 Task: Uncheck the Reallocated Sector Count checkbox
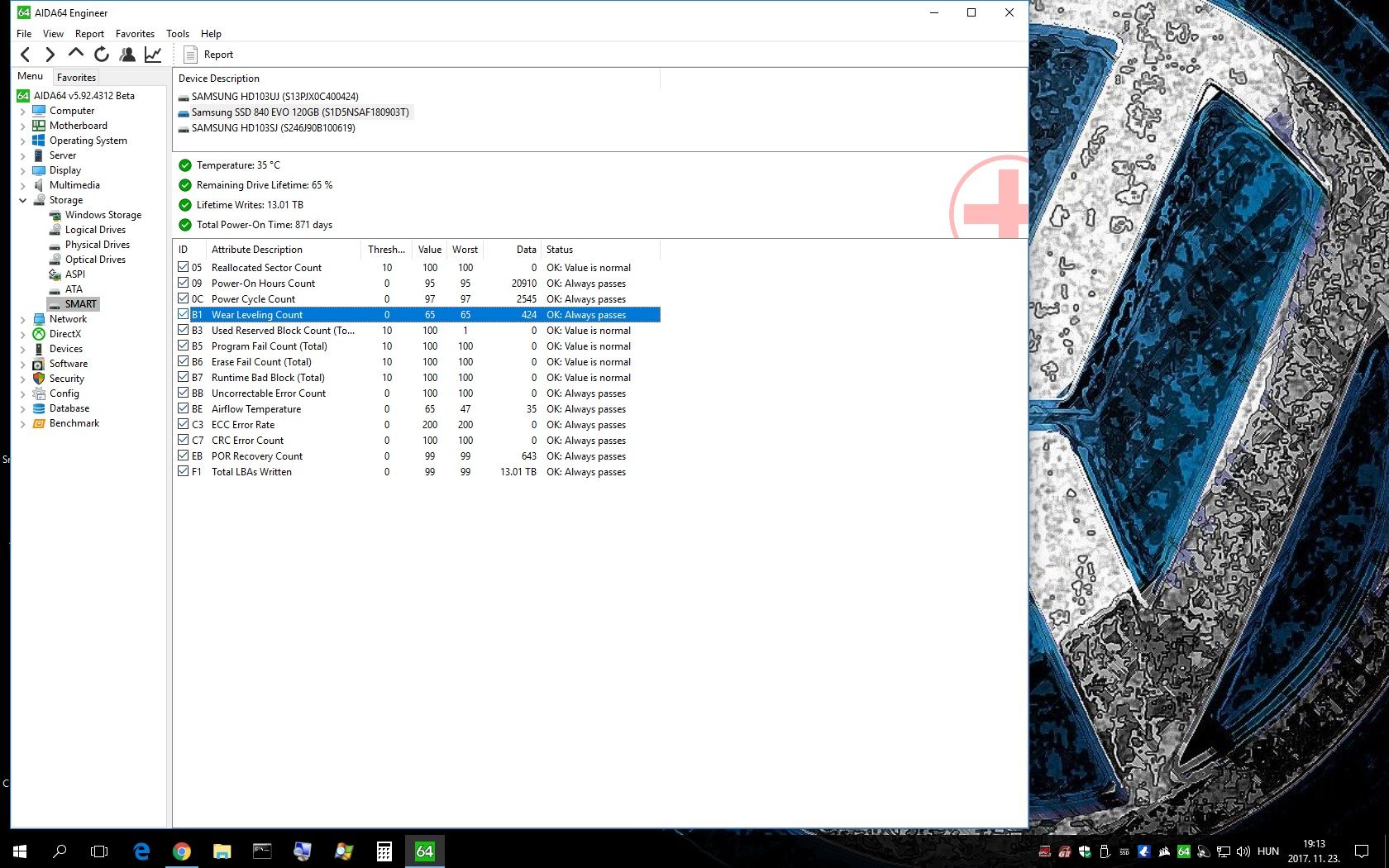tap(184, 267)
